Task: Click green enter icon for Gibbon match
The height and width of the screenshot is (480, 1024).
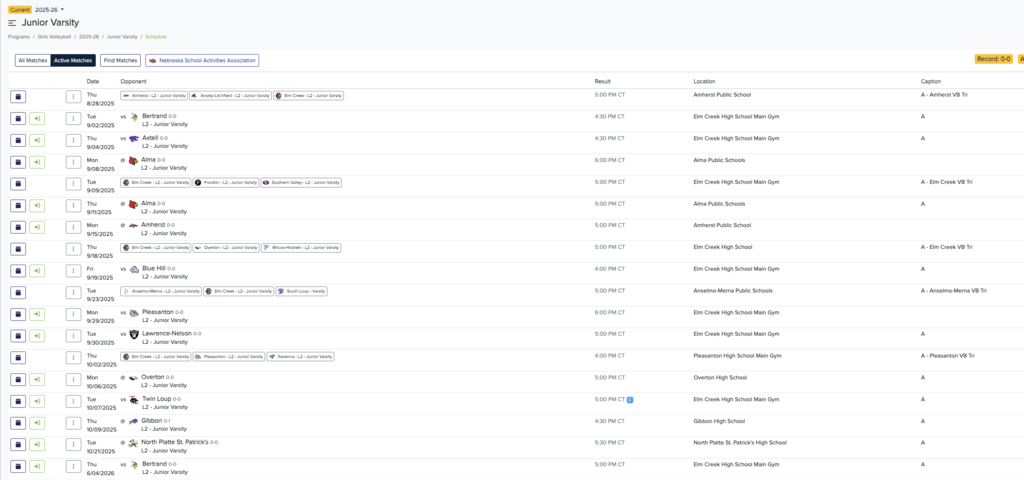Action: pos(37,423)
